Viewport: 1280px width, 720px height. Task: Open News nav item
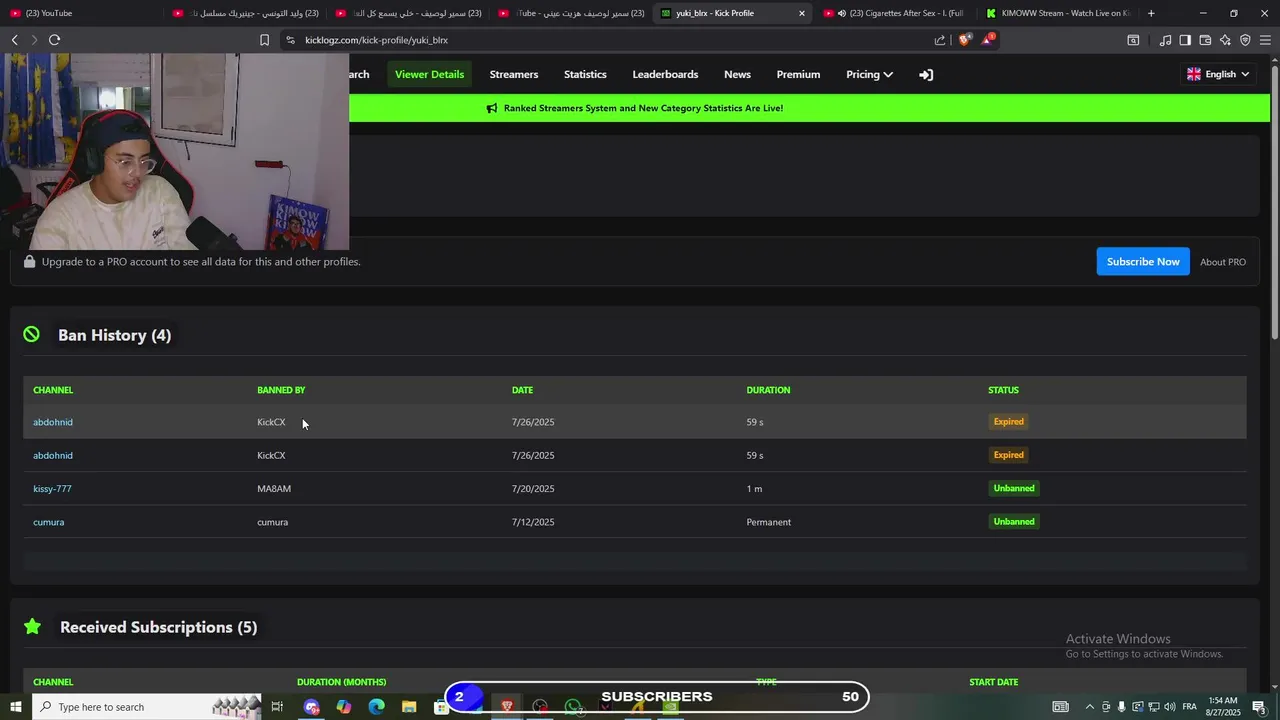737,74
